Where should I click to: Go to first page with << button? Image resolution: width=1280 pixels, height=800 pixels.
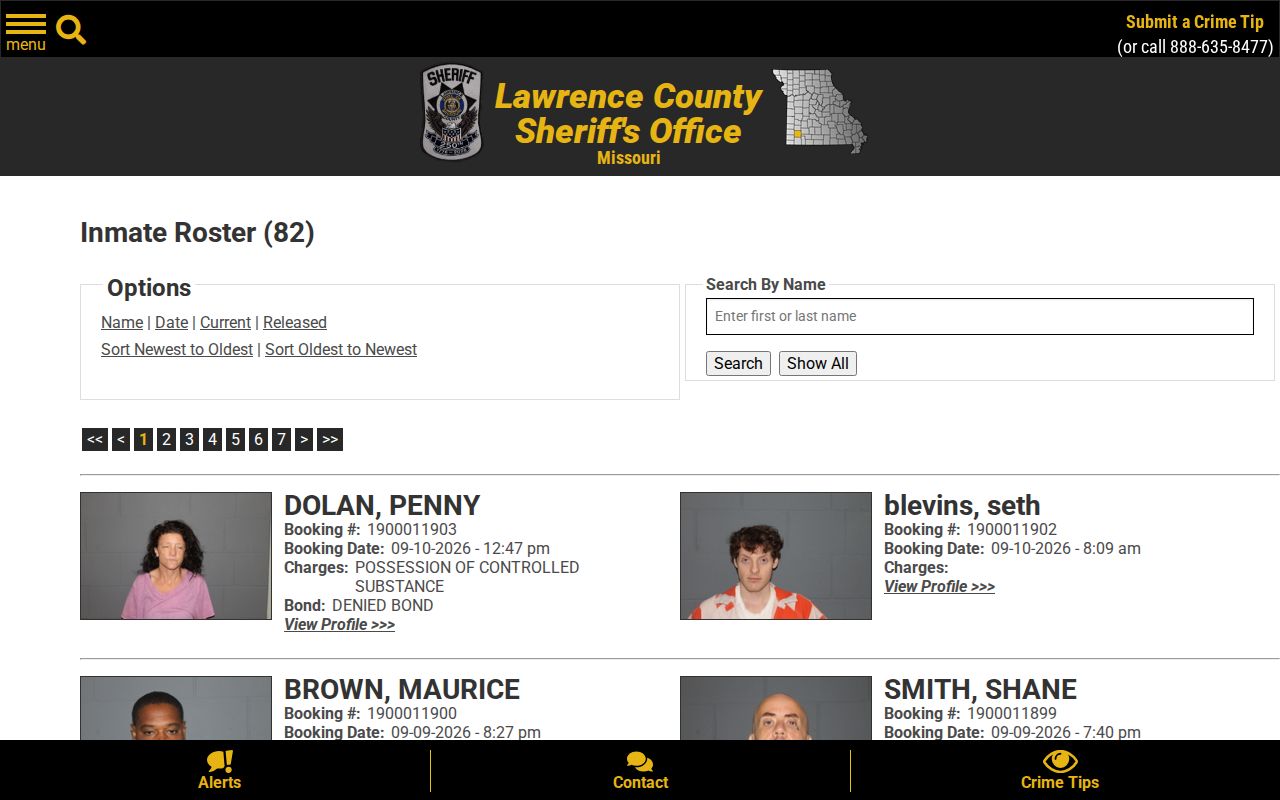(x=95, y=439)
